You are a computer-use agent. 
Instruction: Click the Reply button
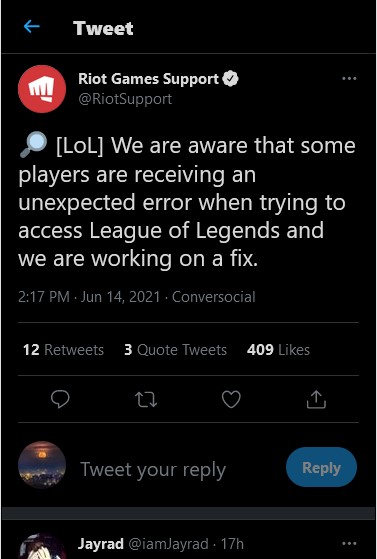321,468
